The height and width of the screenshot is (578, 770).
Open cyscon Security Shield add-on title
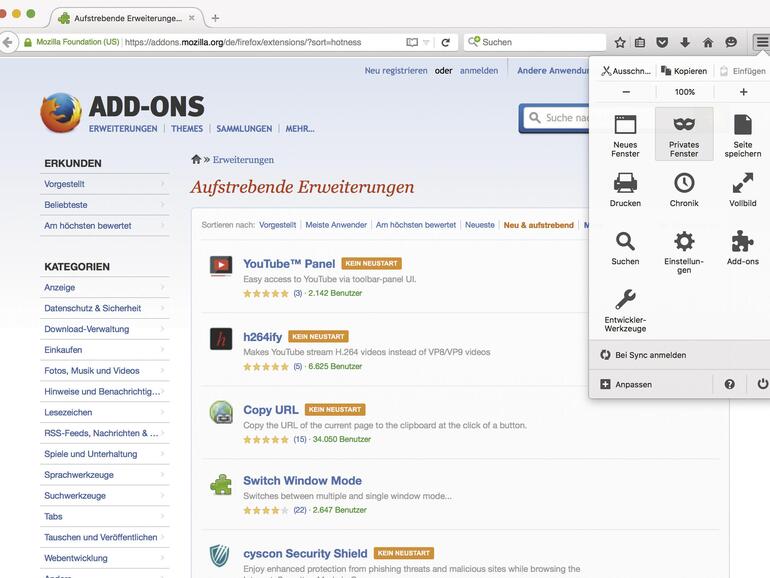pyautogui.click(x=305, y=553)
